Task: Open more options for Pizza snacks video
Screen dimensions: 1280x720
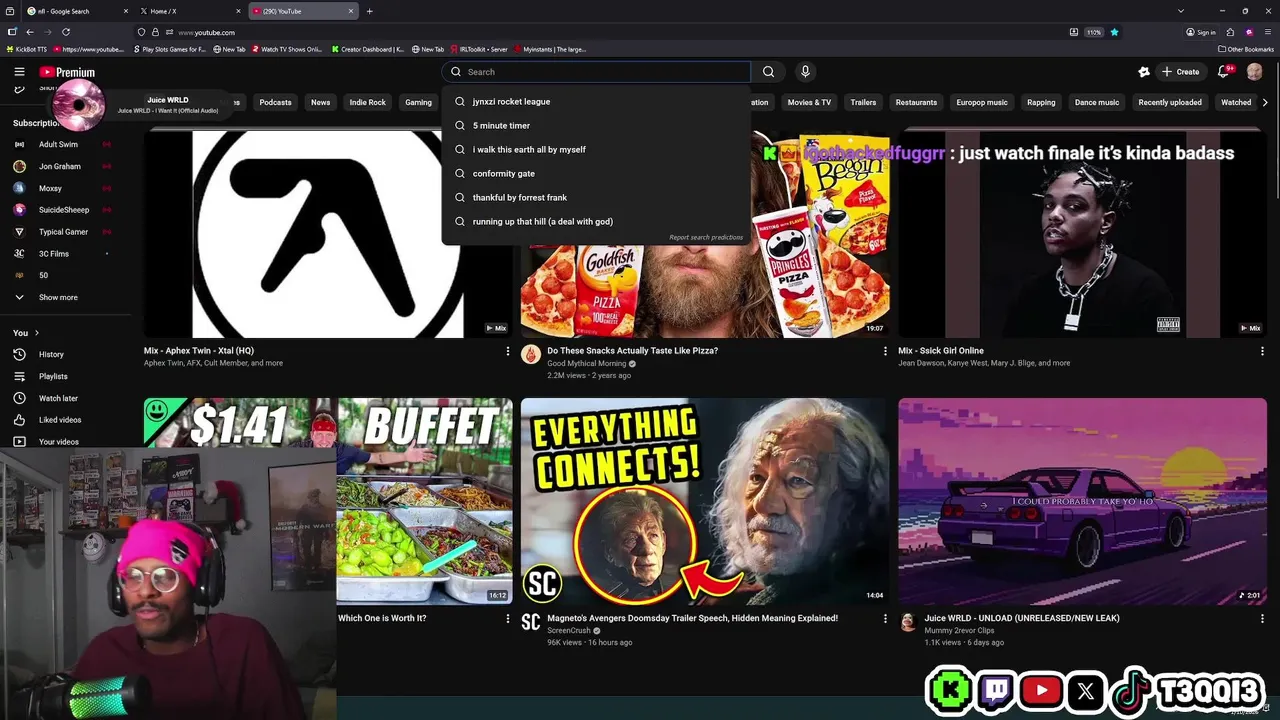Action: pyautogui.click(x=885, y=351)
